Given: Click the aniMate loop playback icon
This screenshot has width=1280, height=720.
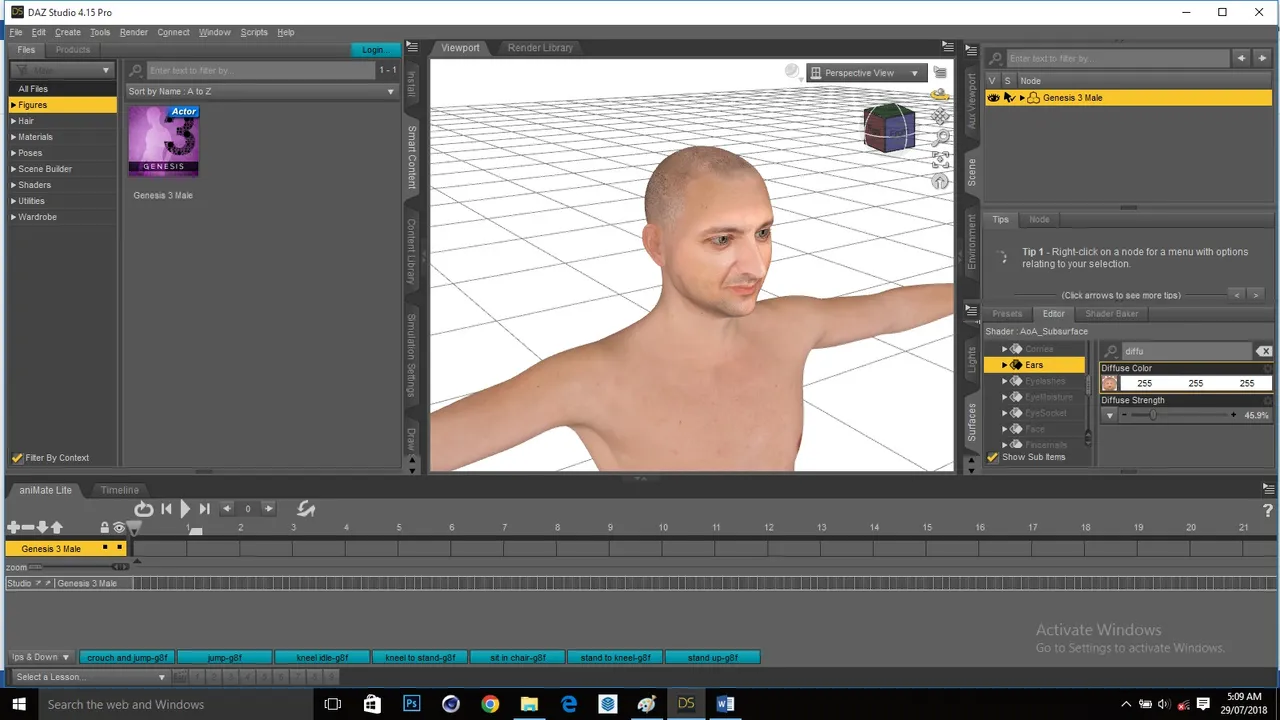Looking at the screenshot, I should 144,509.
